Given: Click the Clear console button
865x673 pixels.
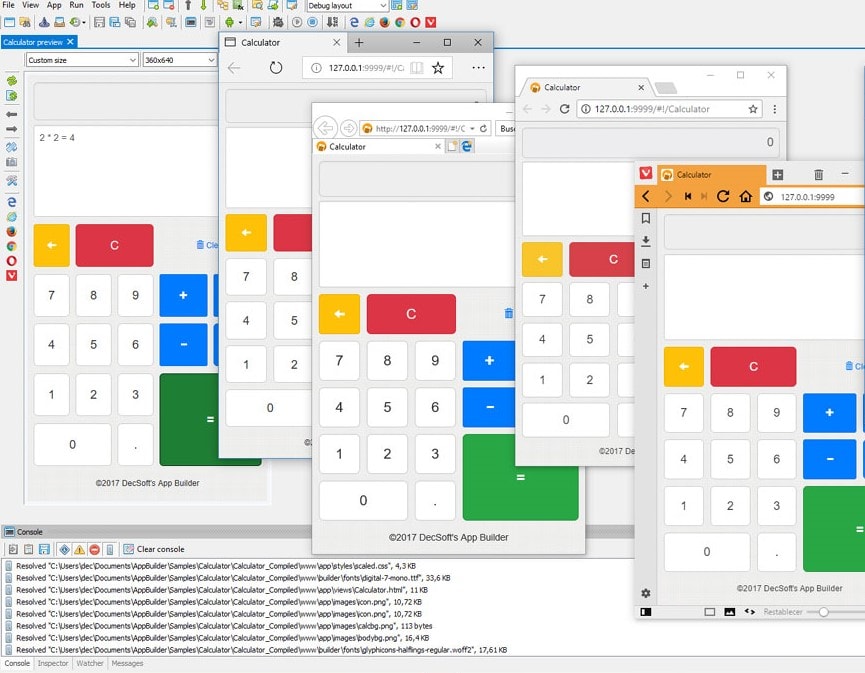Looking at the screenshot, I should pyautogui.click(x=154, y=549).
